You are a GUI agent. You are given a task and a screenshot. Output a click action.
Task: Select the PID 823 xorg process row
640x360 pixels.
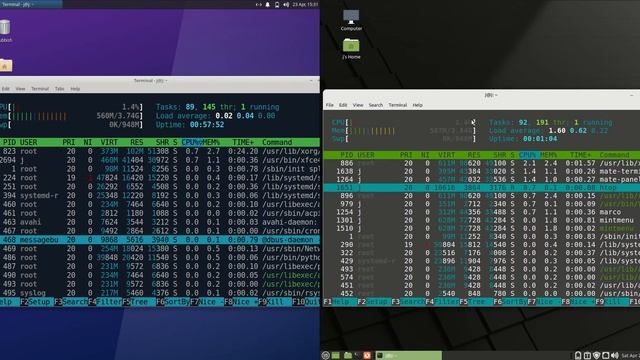tap(160, 151)
